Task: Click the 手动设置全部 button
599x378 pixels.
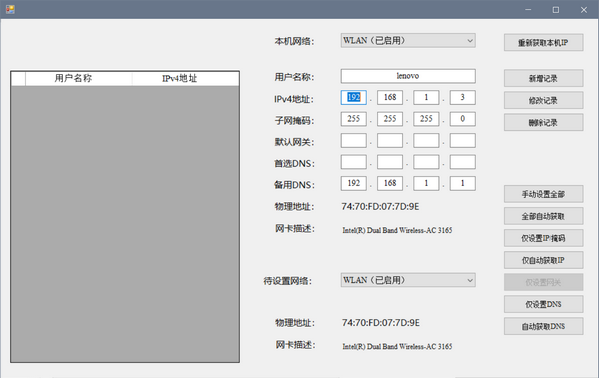Action: pyautogui.click(x=543, y=194)
